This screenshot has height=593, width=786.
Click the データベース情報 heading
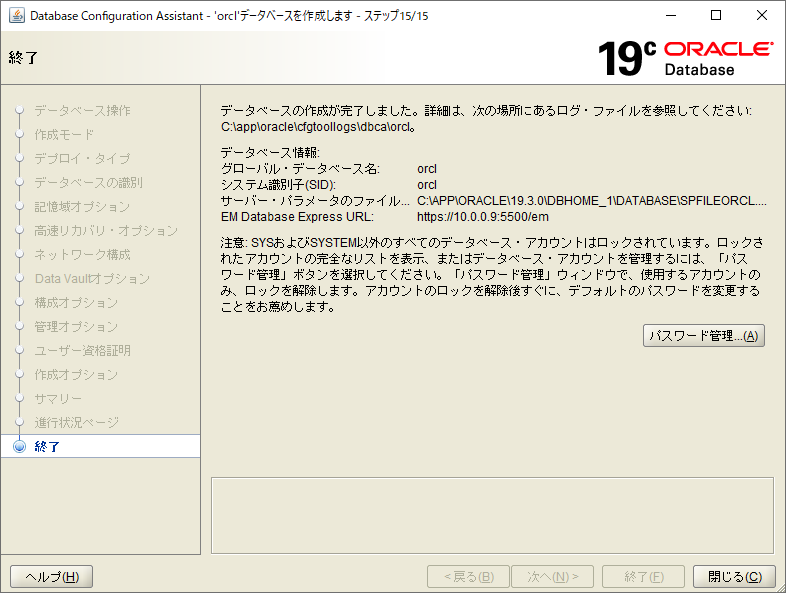pos(270,152)
